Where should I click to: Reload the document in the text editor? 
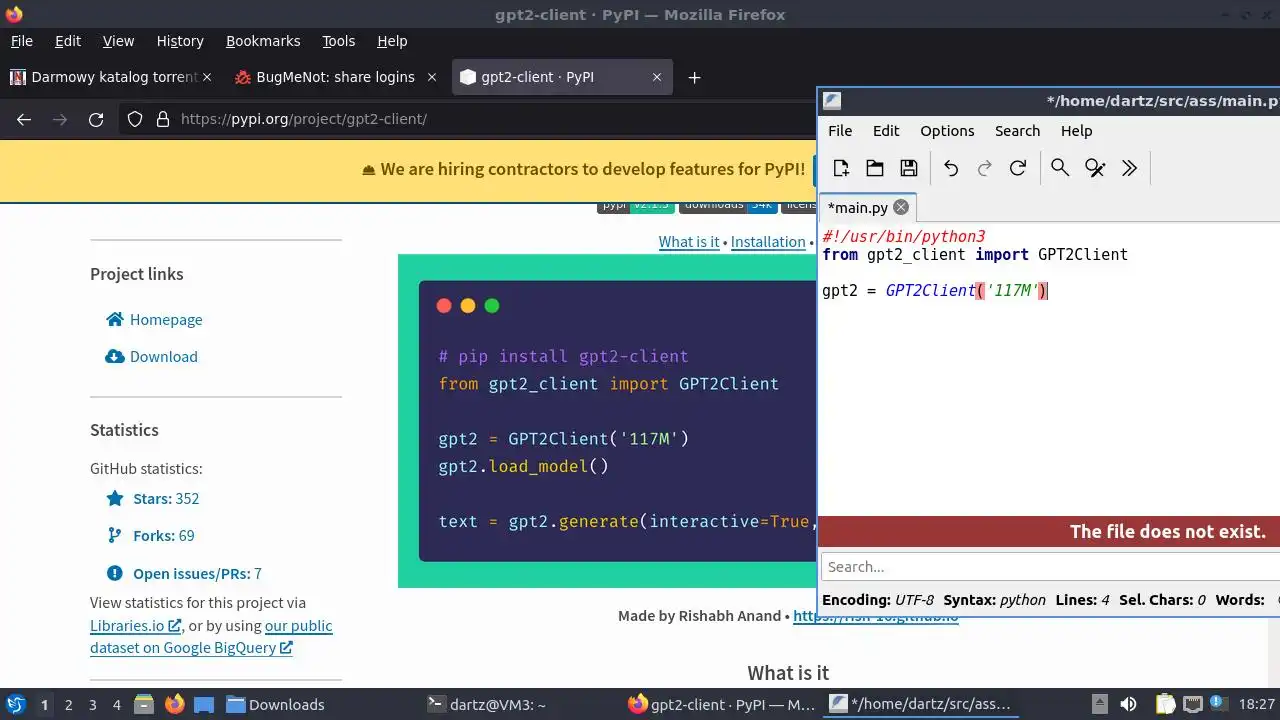pos(1018,168)
